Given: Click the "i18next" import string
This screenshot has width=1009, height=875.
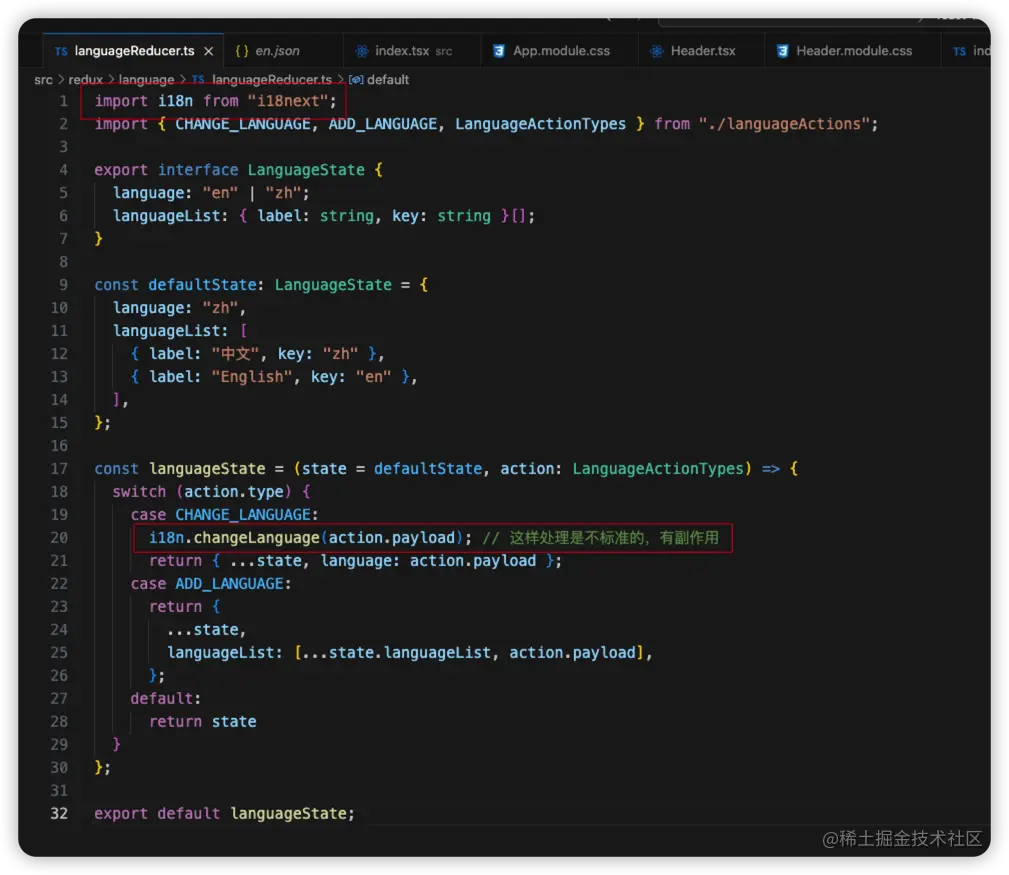Looking at the screenshot, I should 288,101.
